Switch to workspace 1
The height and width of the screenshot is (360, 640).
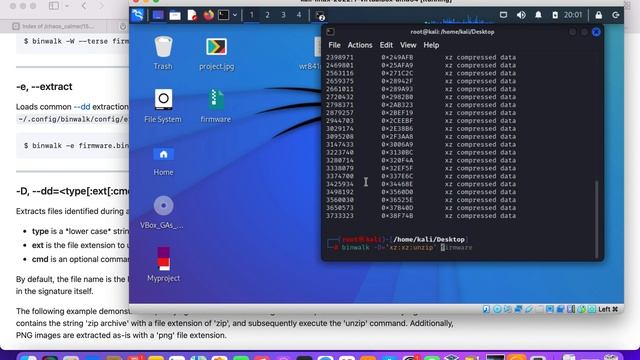point(251,15)
